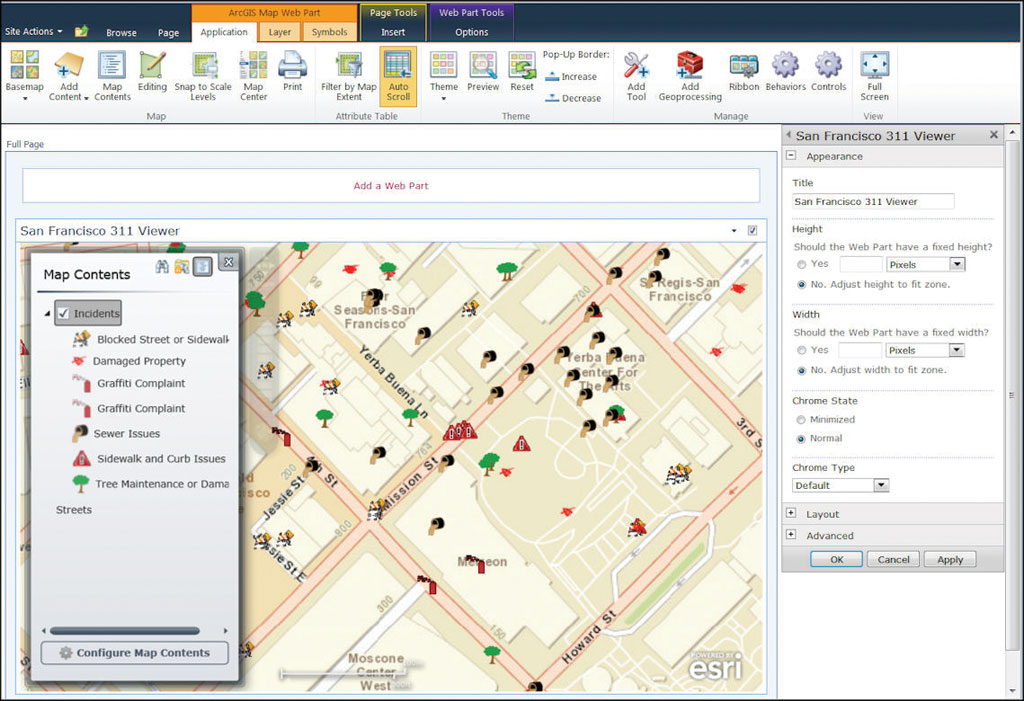The height and width of the screenshot is (701, 1024).
Task: Select Yes for fixed width
Action: (802, 350)
